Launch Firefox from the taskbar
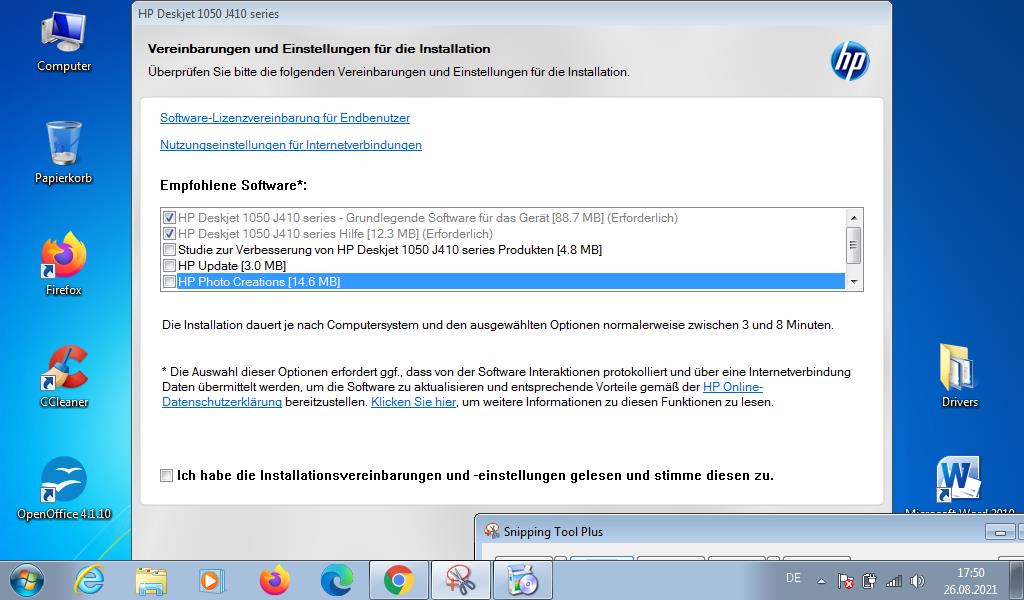This screenshot has height=600, width=1024. (274, 580)
